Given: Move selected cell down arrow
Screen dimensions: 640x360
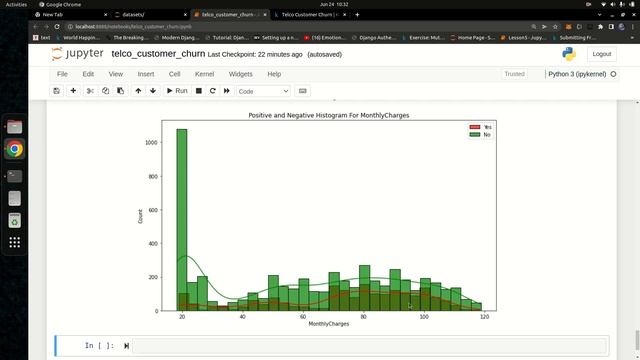Looking at the screenshot, I should [x=153, y=91].
